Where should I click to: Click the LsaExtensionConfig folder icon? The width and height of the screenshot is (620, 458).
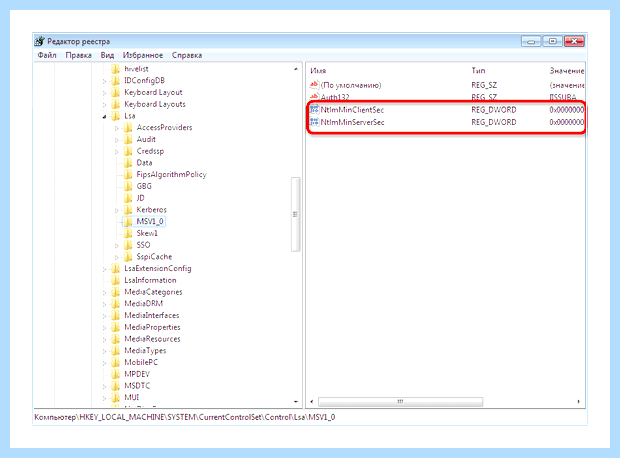point(115,269)
